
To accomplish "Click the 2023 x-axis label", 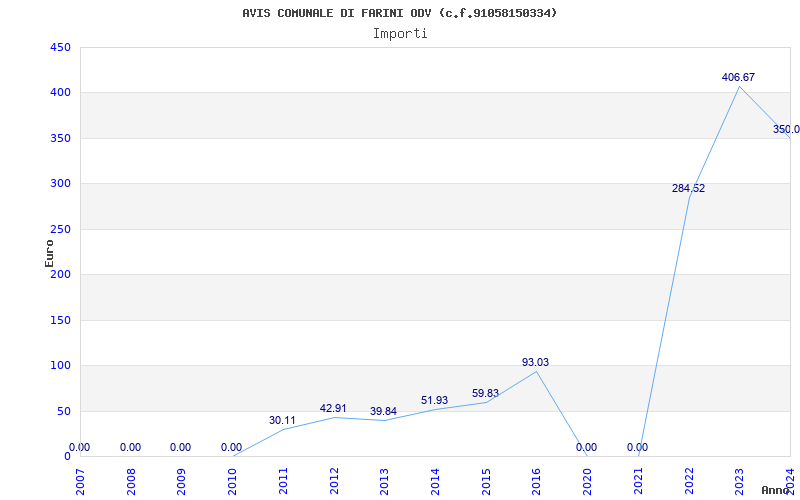I will click(x=739, y=481).
